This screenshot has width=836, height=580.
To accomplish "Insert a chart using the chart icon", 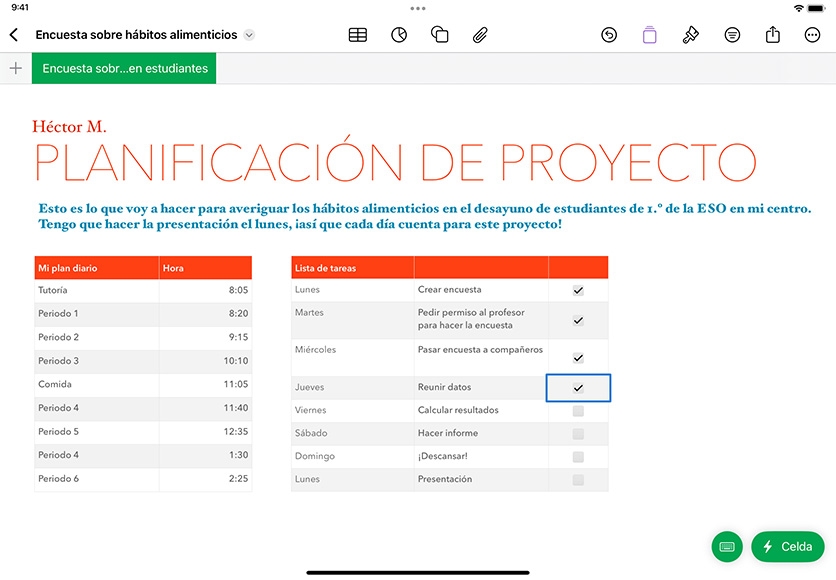I will pyautogui.click(x=399, y=35).
